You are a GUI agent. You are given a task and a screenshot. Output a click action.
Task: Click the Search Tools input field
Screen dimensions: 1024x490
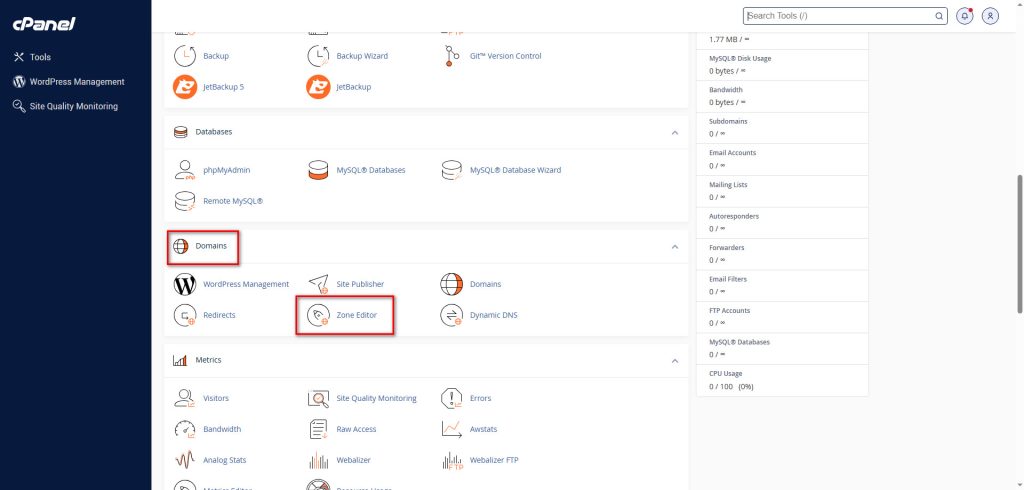click(x=838, y=16)
